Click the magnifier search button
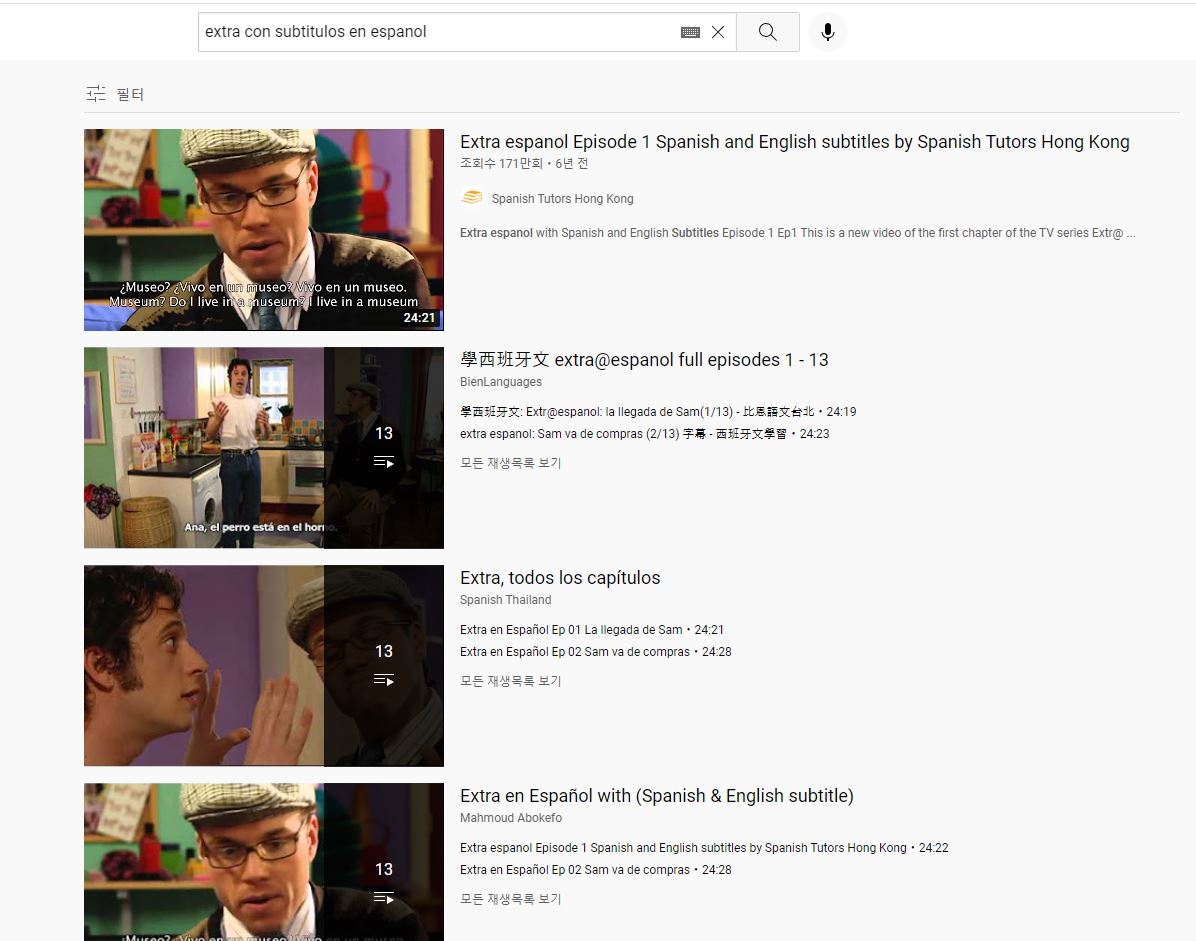The image size is (1196, 941). [x=767, y=32]
